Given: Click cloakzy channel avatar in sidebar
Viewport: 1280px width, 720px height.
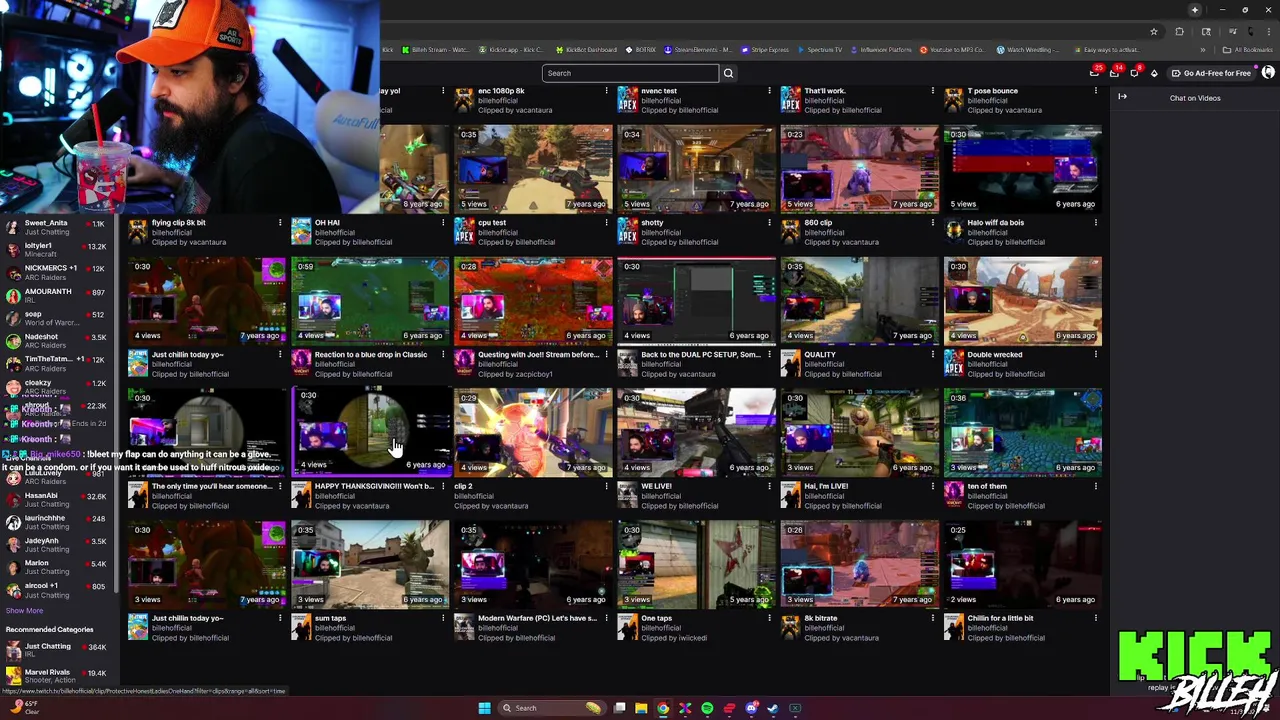Looking at the screenshot, I should 12,387.
